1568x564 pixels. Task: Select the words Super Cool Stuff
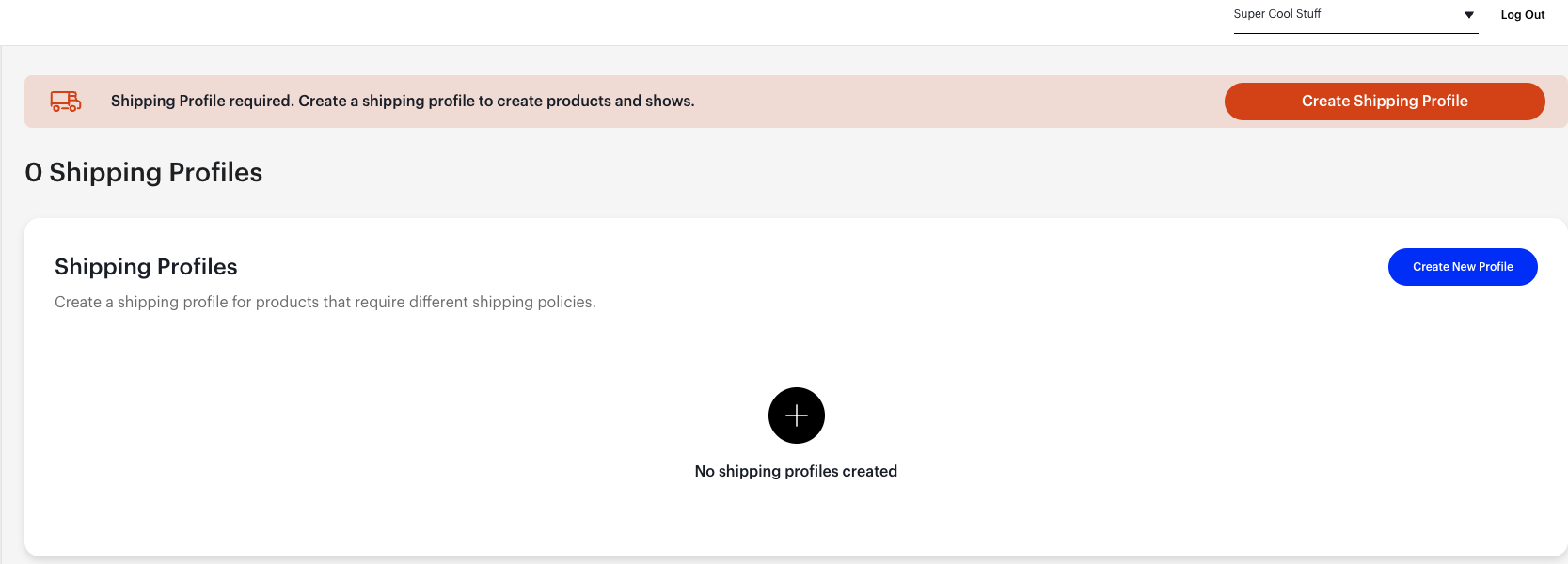[1277, 14]
